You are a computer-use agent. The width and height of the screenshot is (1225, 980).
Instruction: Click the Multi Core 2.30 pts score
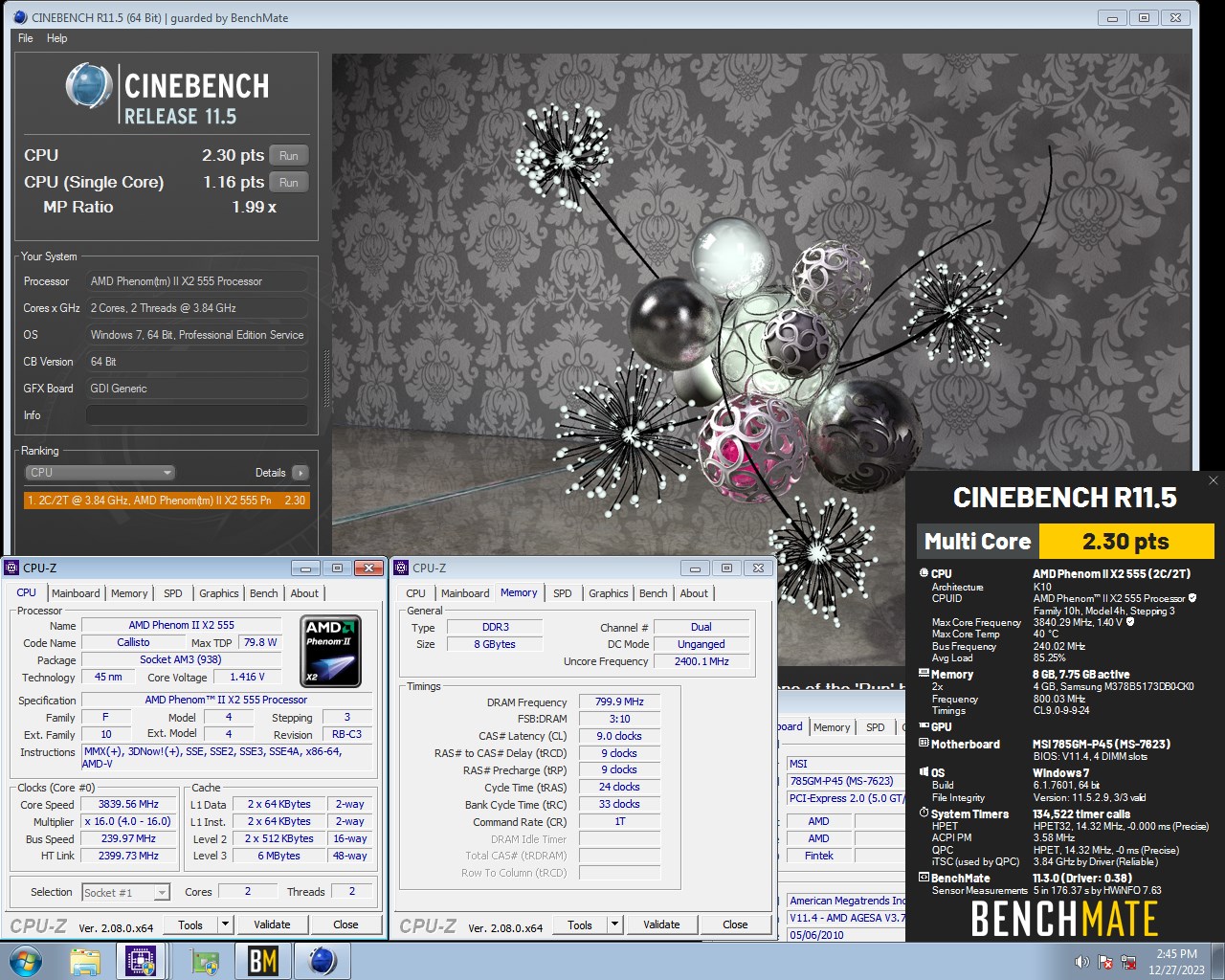1125,542
